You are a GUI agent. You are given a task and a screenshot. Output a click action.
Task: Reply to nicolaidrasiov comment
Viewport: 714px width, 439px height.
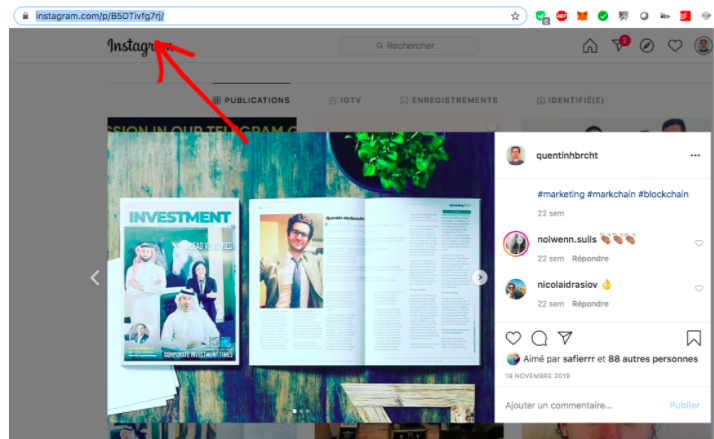[590, 303]
